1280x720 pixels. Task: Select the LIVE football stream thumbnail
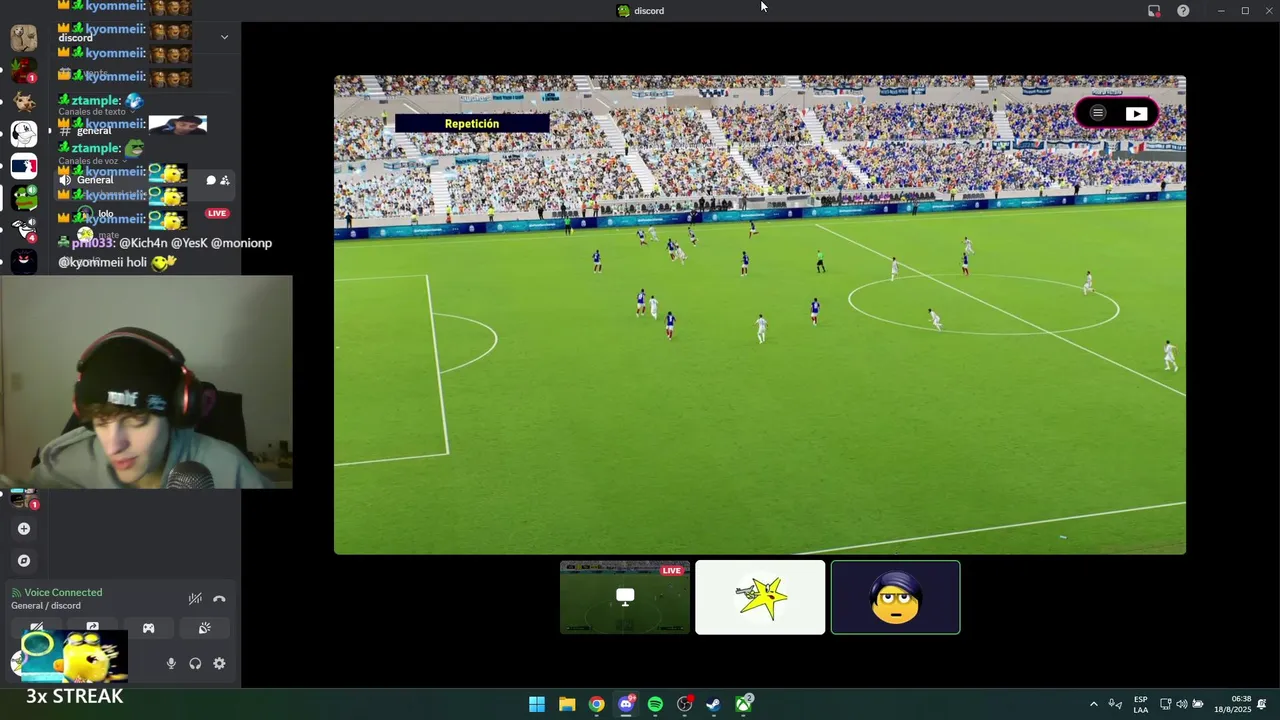coord(625,597)
